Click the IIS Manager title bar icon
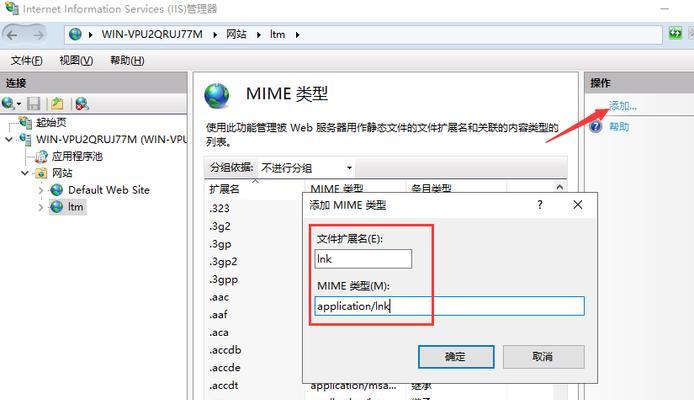Viewport: 694px width, 400px height. (x=12, y=8)
